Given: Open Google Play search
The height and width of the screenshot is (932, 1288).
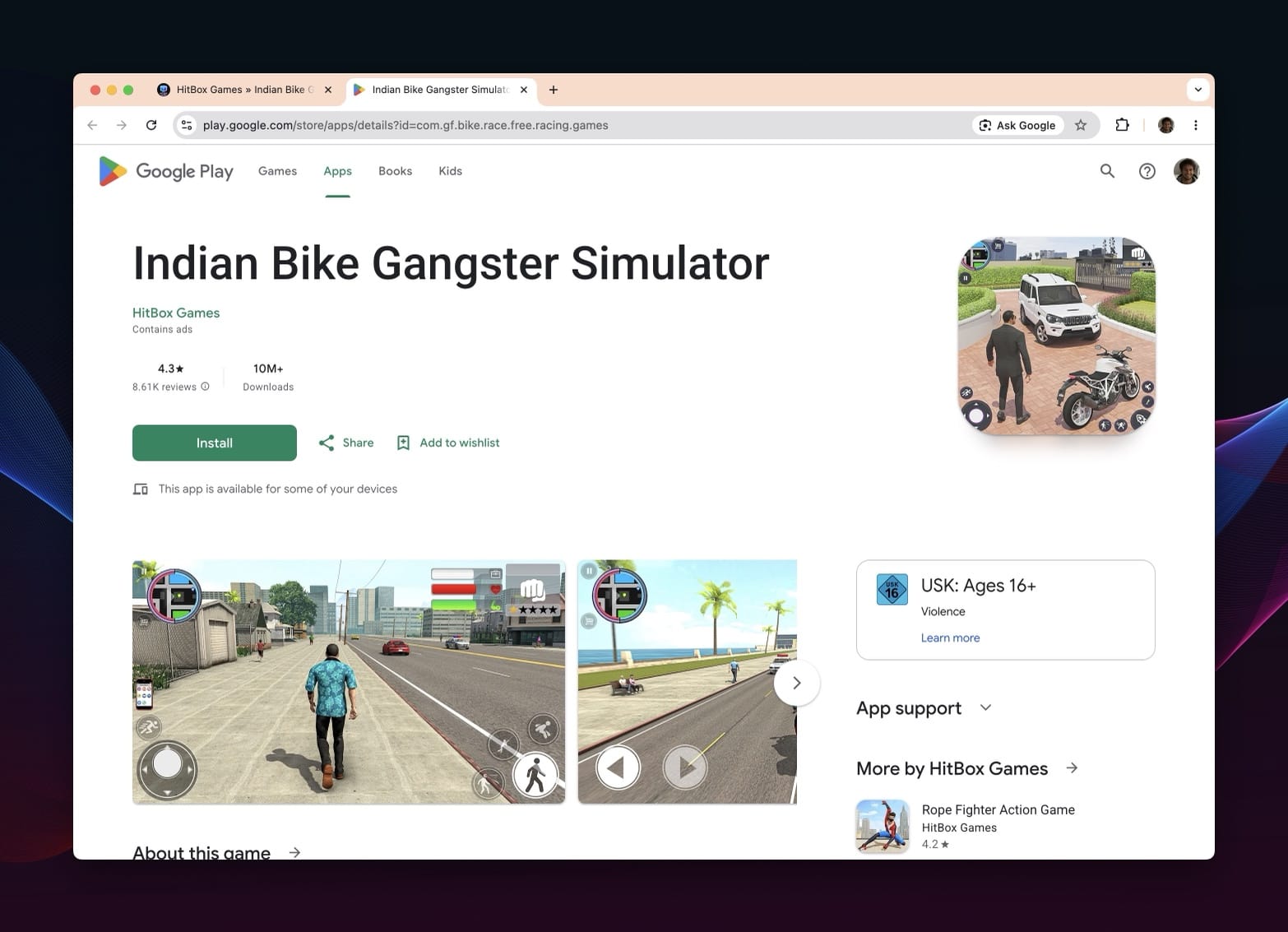Looking at the screenshot, I should pos(1107,171).
